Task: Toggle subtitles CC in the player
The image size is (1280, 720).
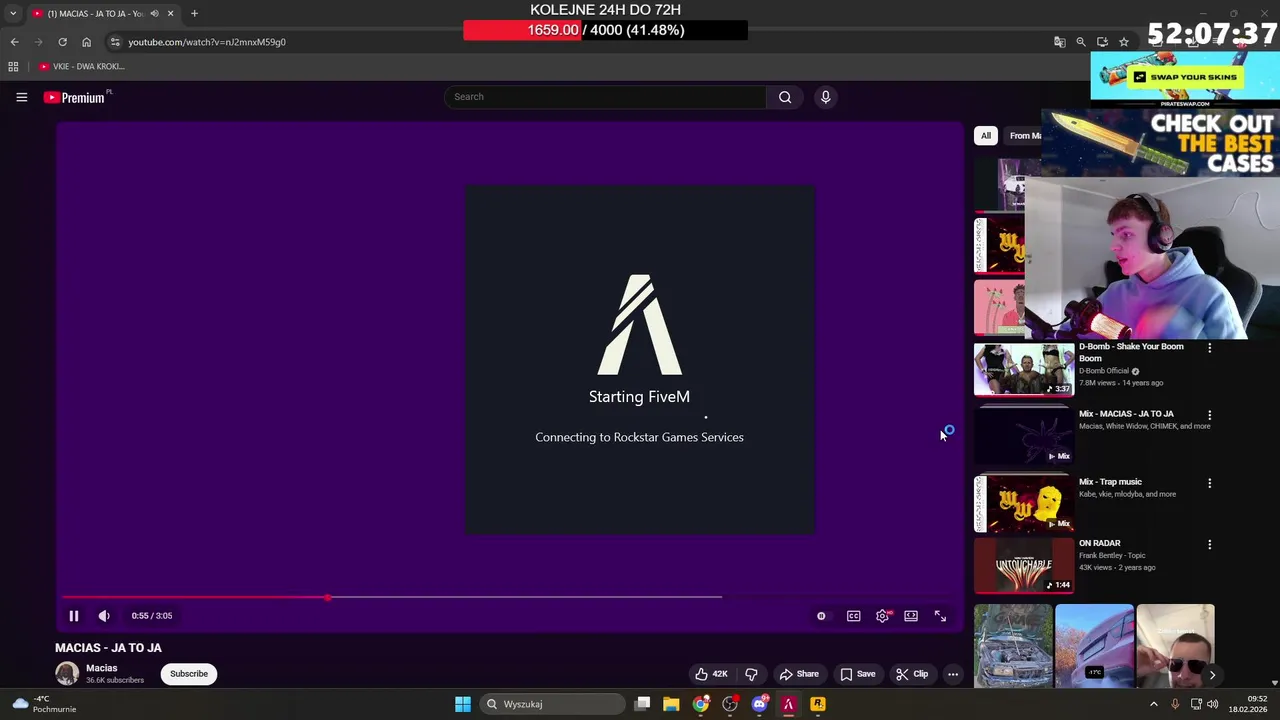Action: click(x=853, y=616)
